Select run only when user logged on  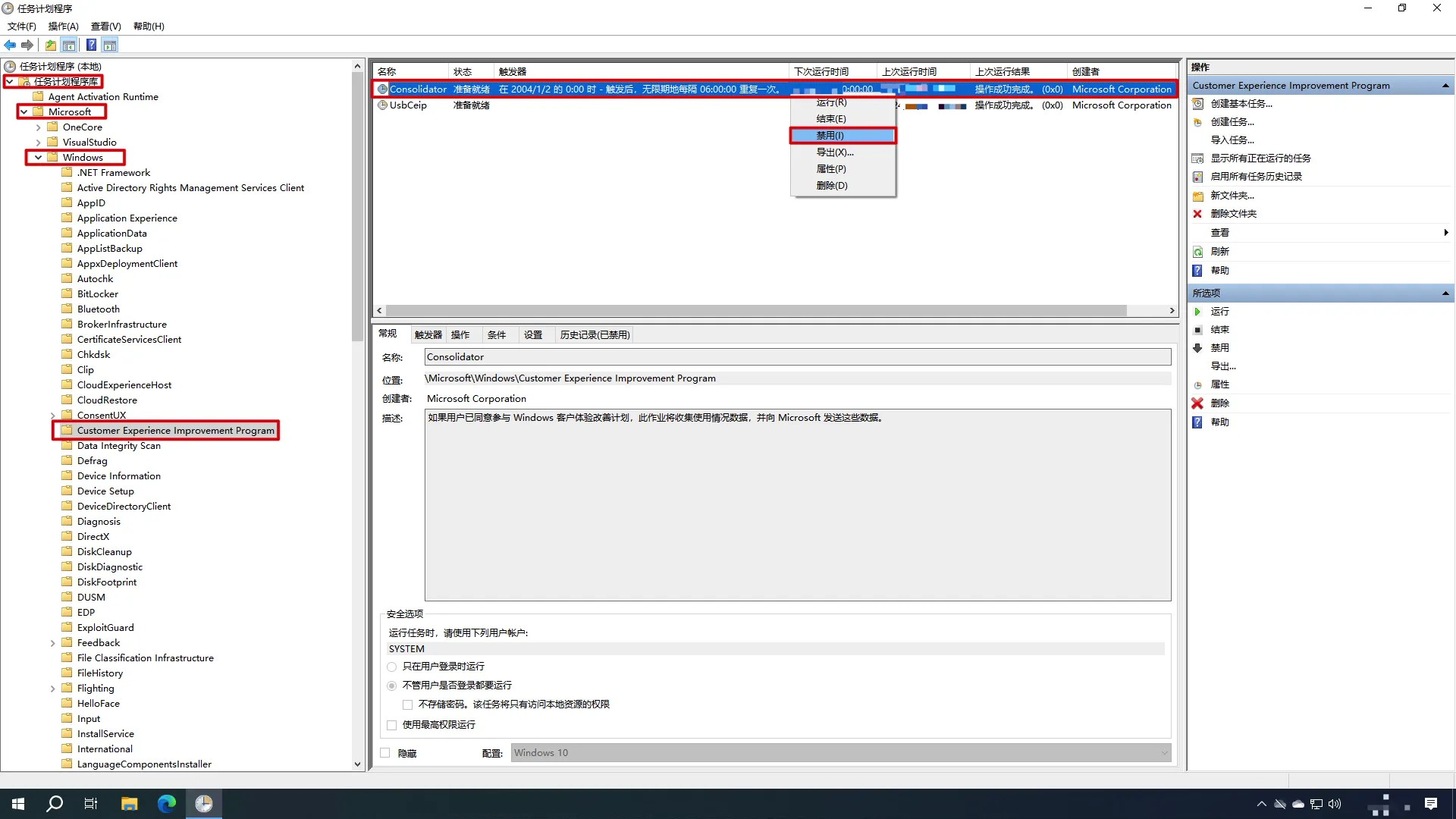(x=392, y=667)
